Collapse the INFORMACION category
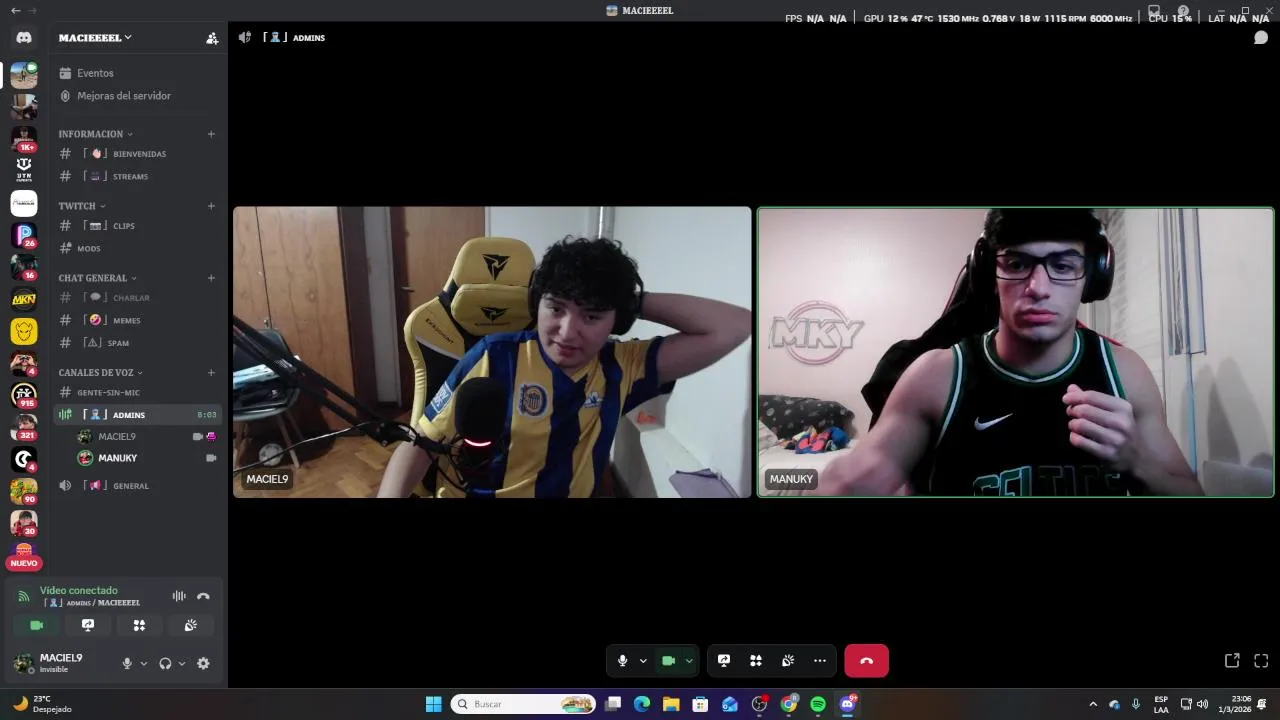This screenshot has height=720, width=1280. (95, 134)
